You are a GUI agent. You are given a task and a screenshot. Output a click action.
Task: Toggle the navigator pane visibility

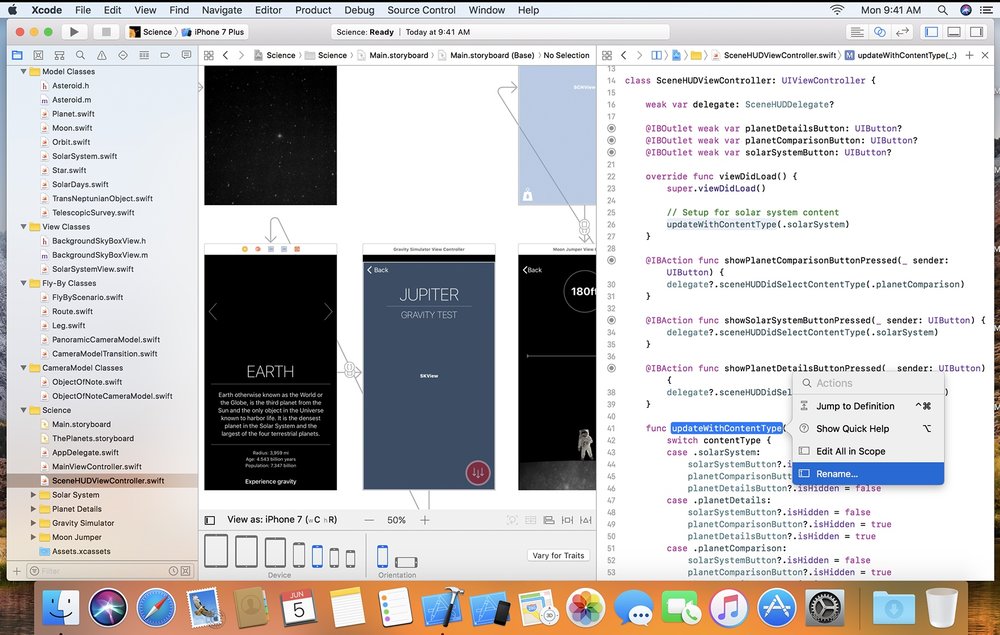pyautogui.click(x=931, y=32)
